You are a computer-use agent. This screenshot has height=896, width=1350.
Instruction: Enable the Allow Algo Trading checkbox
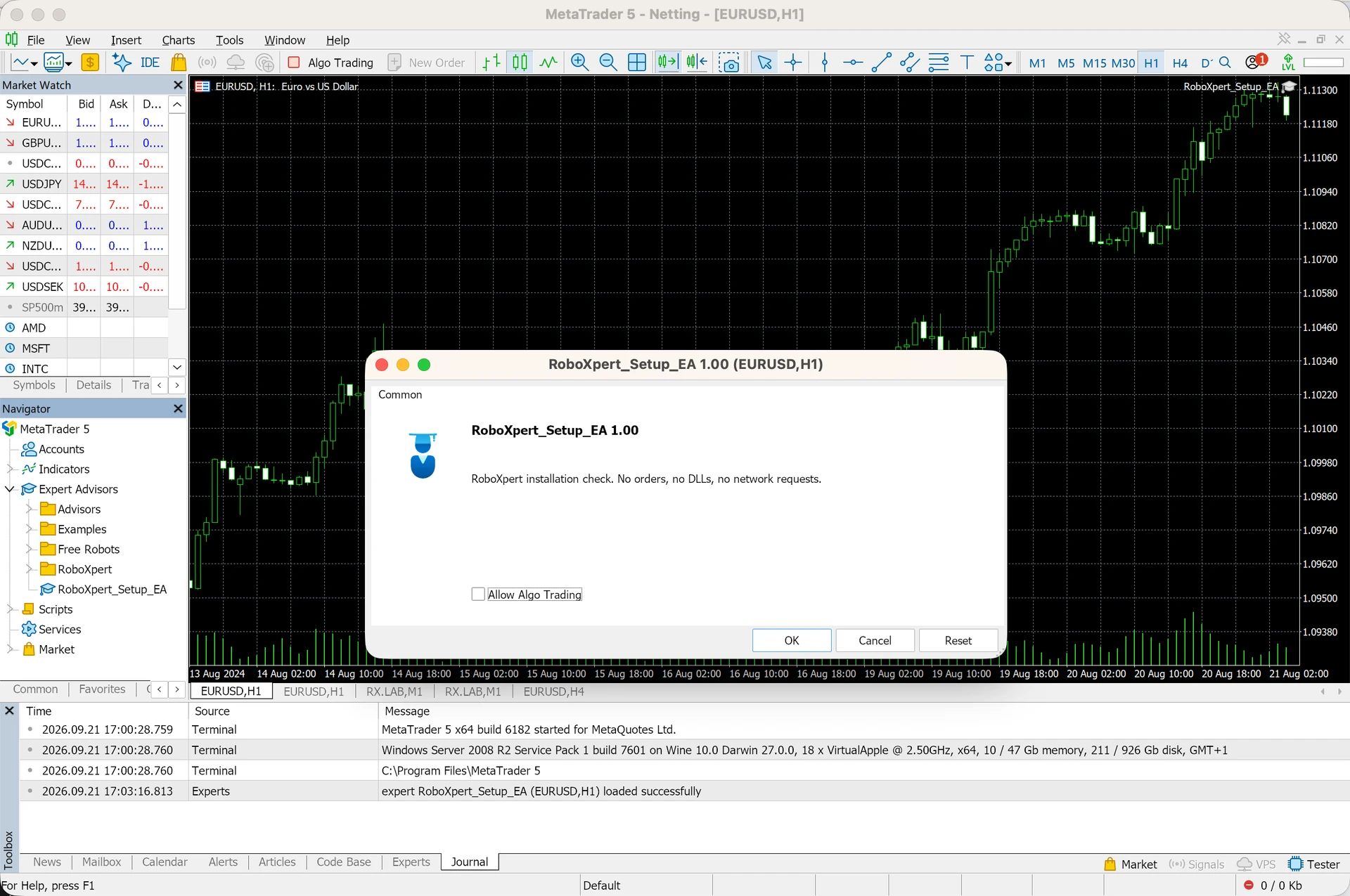click(478, 595)
